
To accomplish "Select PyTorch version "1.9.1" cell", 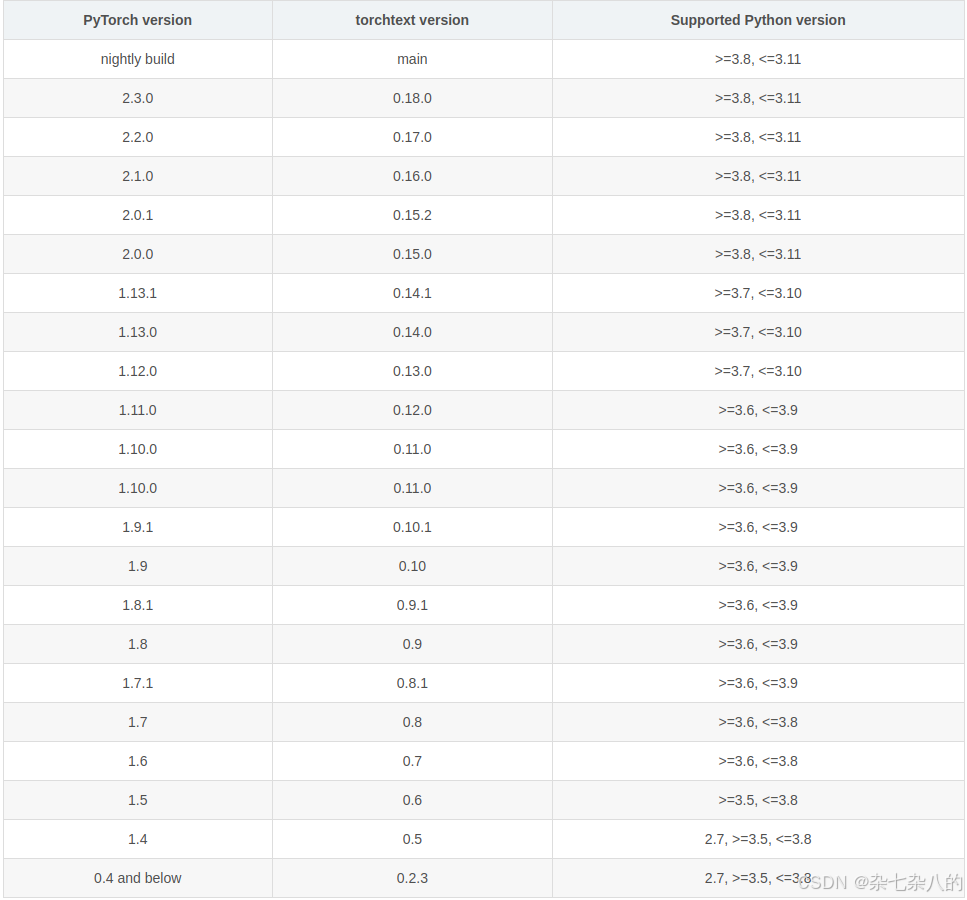I will pos(138,527).
